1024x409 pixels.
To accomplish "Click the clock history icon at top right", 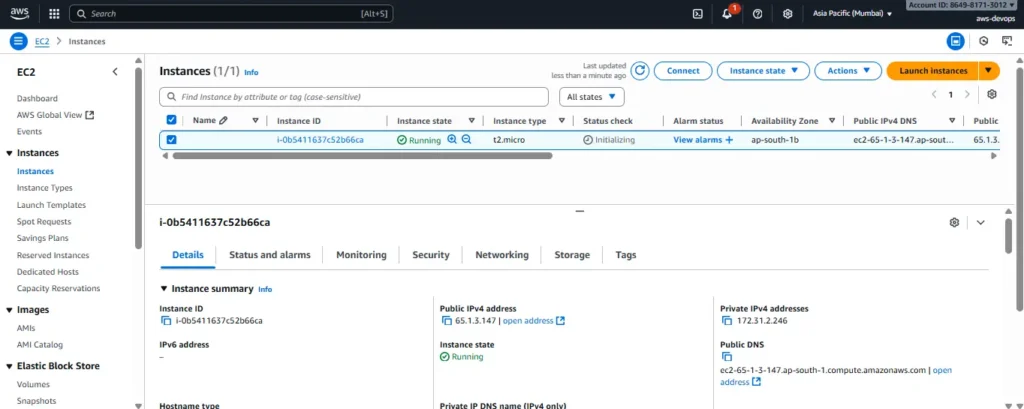I will [x=984, y=41].
